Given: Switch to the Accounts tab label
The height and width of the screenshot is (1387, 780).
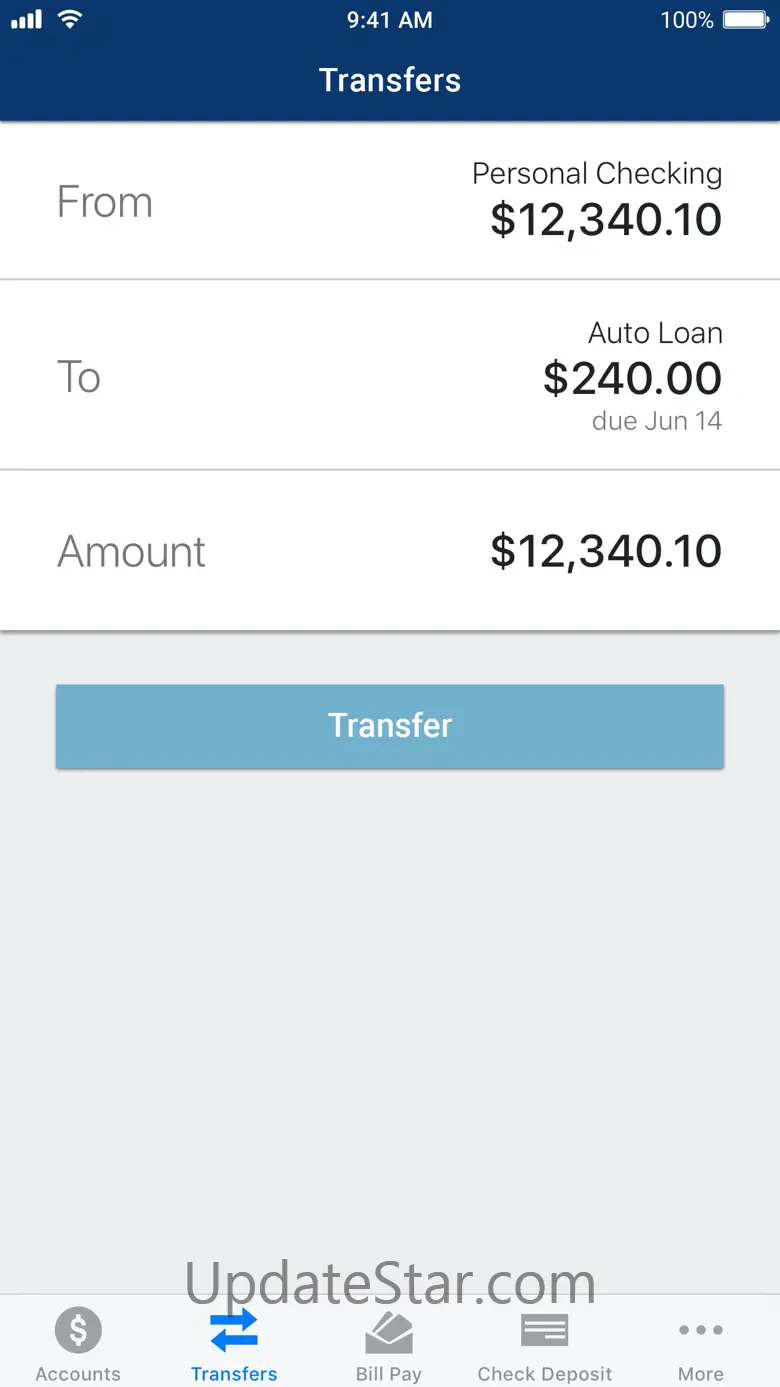Looking at the screenshot, I should (x=78, y=1373).
